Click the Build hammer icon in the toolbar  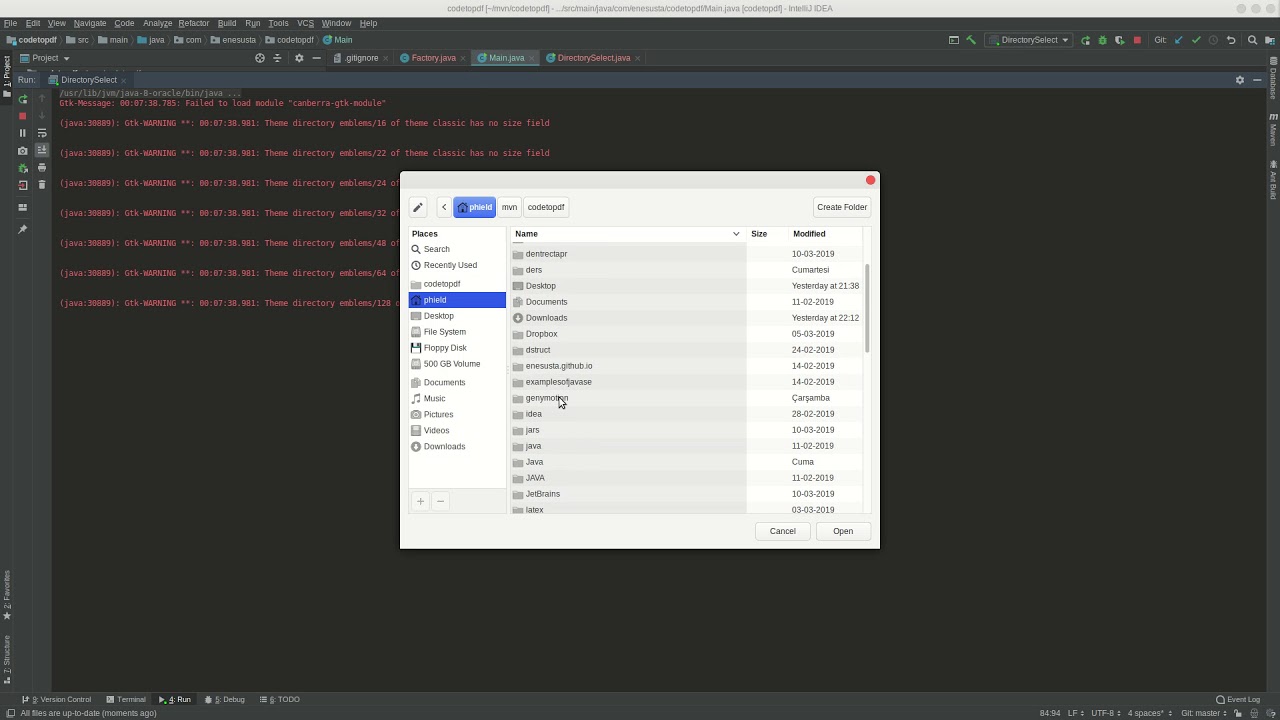click(970, 40)
